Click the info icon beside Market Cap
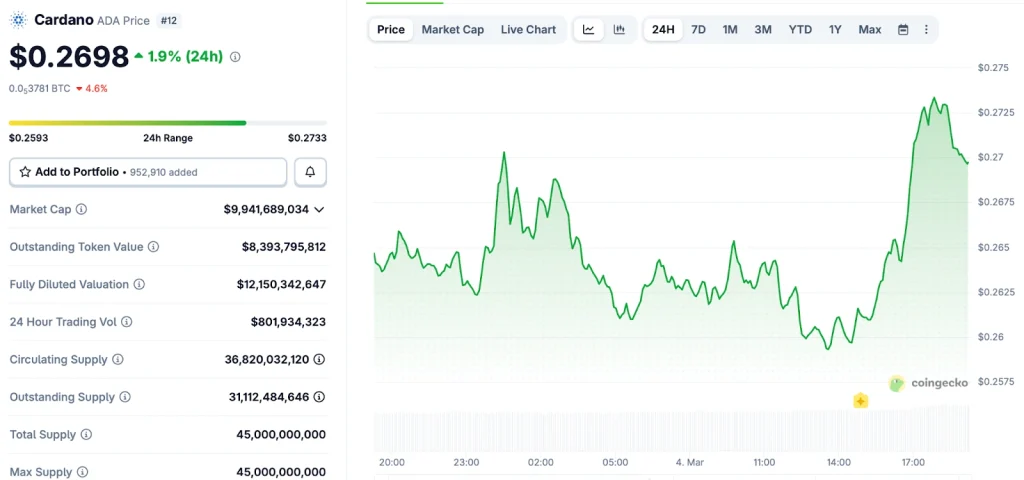 tap(81, 209)
